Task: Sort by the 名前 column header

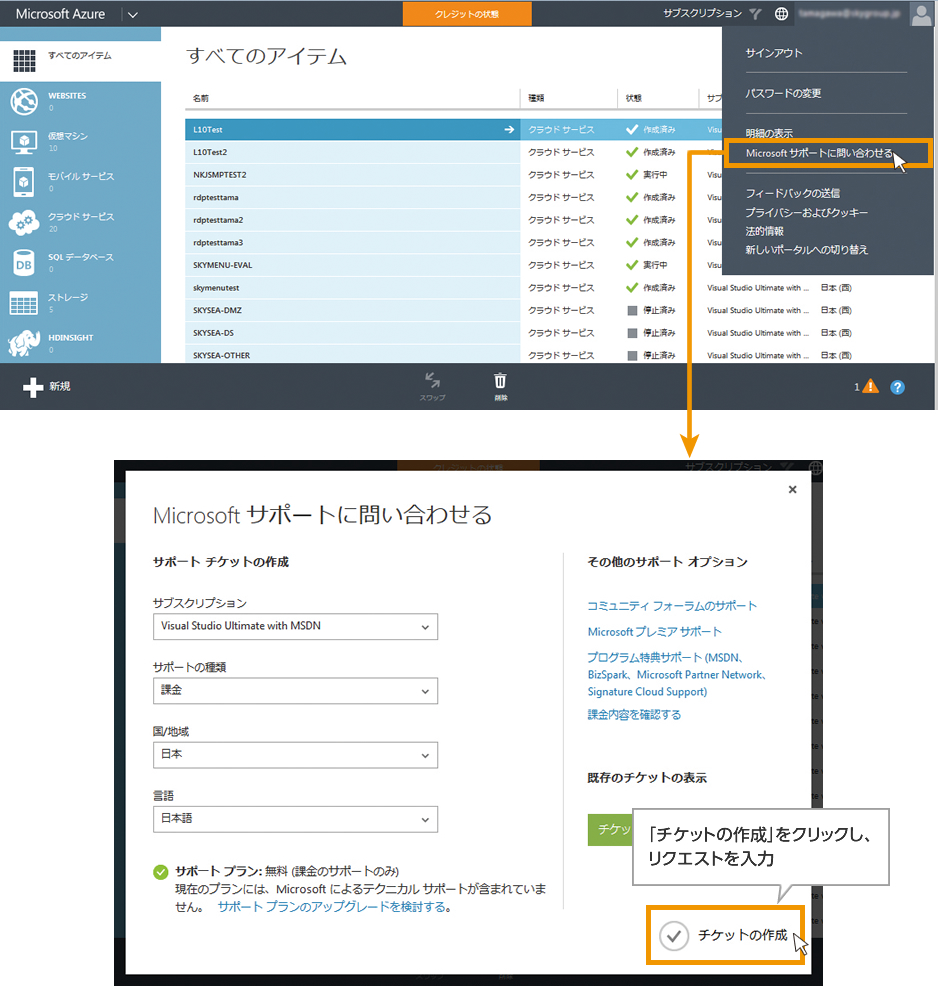Action: tap(201, 98)
